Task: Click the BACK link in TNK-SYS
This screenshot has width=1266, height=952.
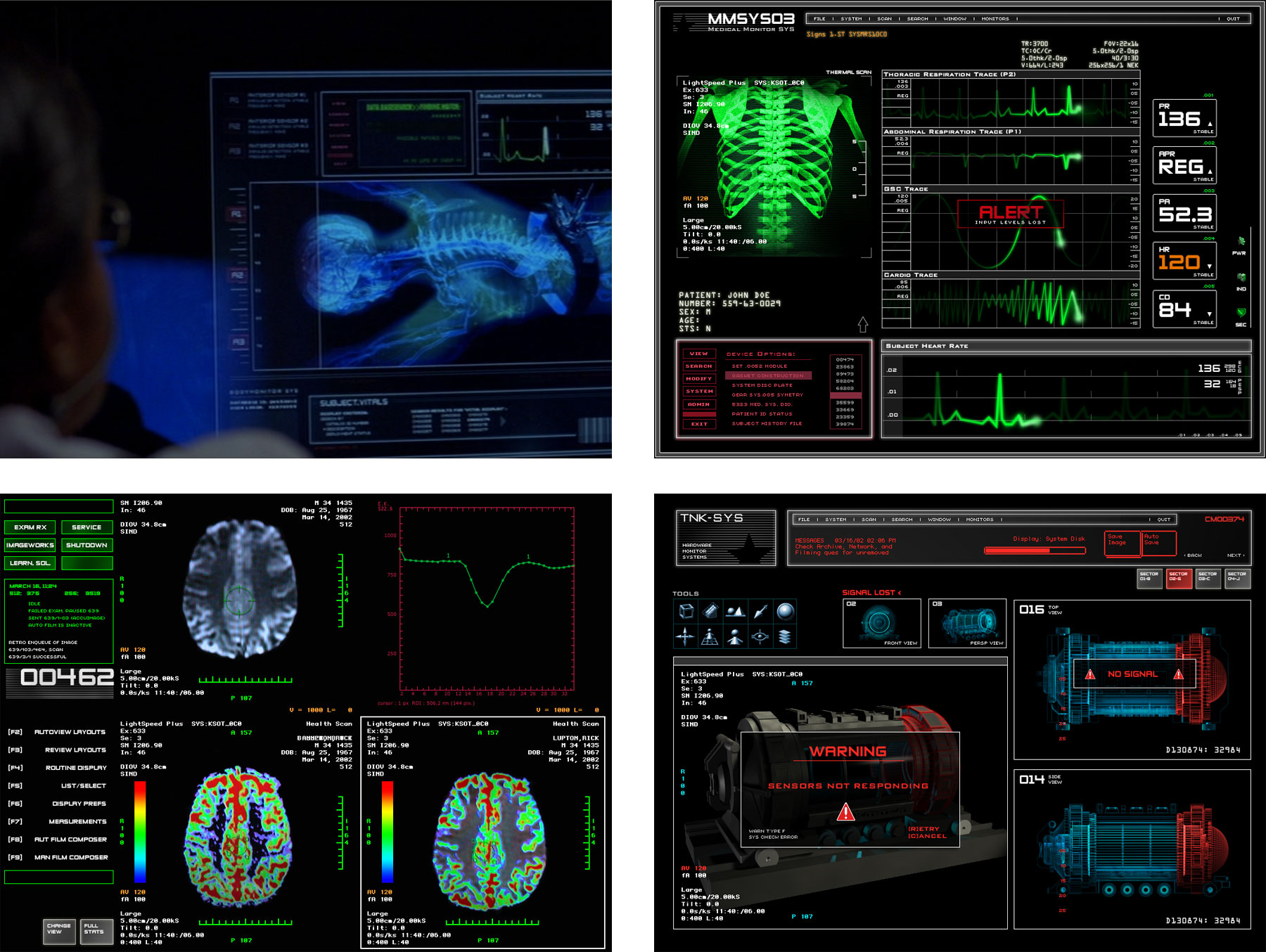Action: (1193, 555)
